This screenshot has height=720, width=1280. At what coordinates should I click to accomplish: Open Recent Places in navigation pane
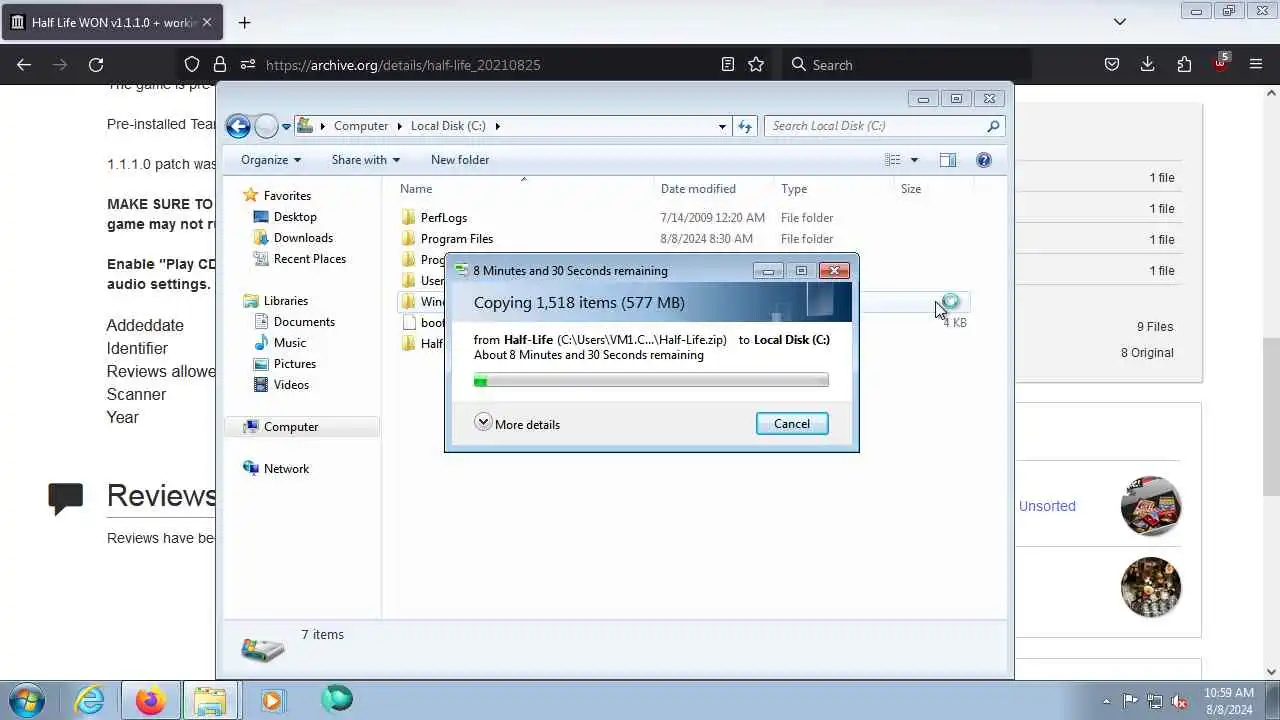tap(310, 259)
